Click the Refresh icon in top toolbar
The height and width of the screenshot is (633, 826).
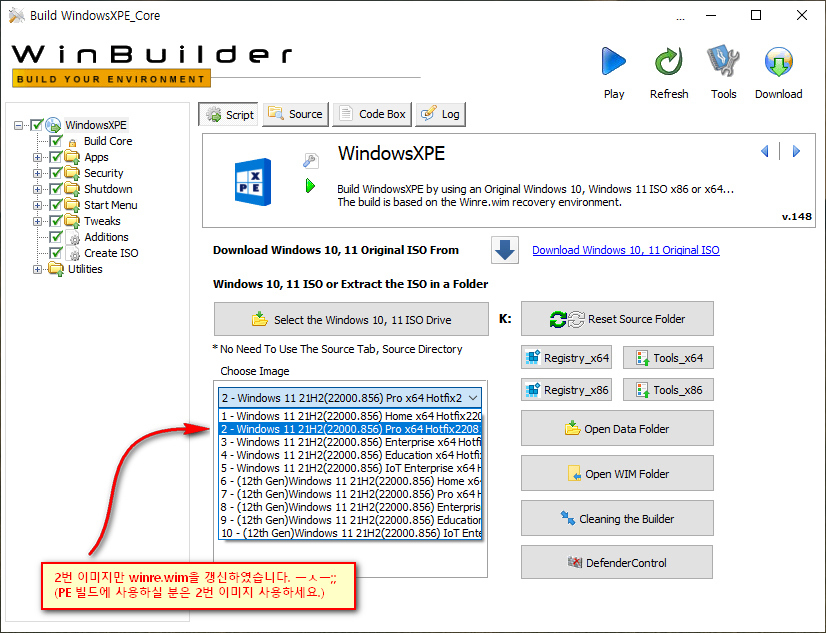[x=668, y=61]
